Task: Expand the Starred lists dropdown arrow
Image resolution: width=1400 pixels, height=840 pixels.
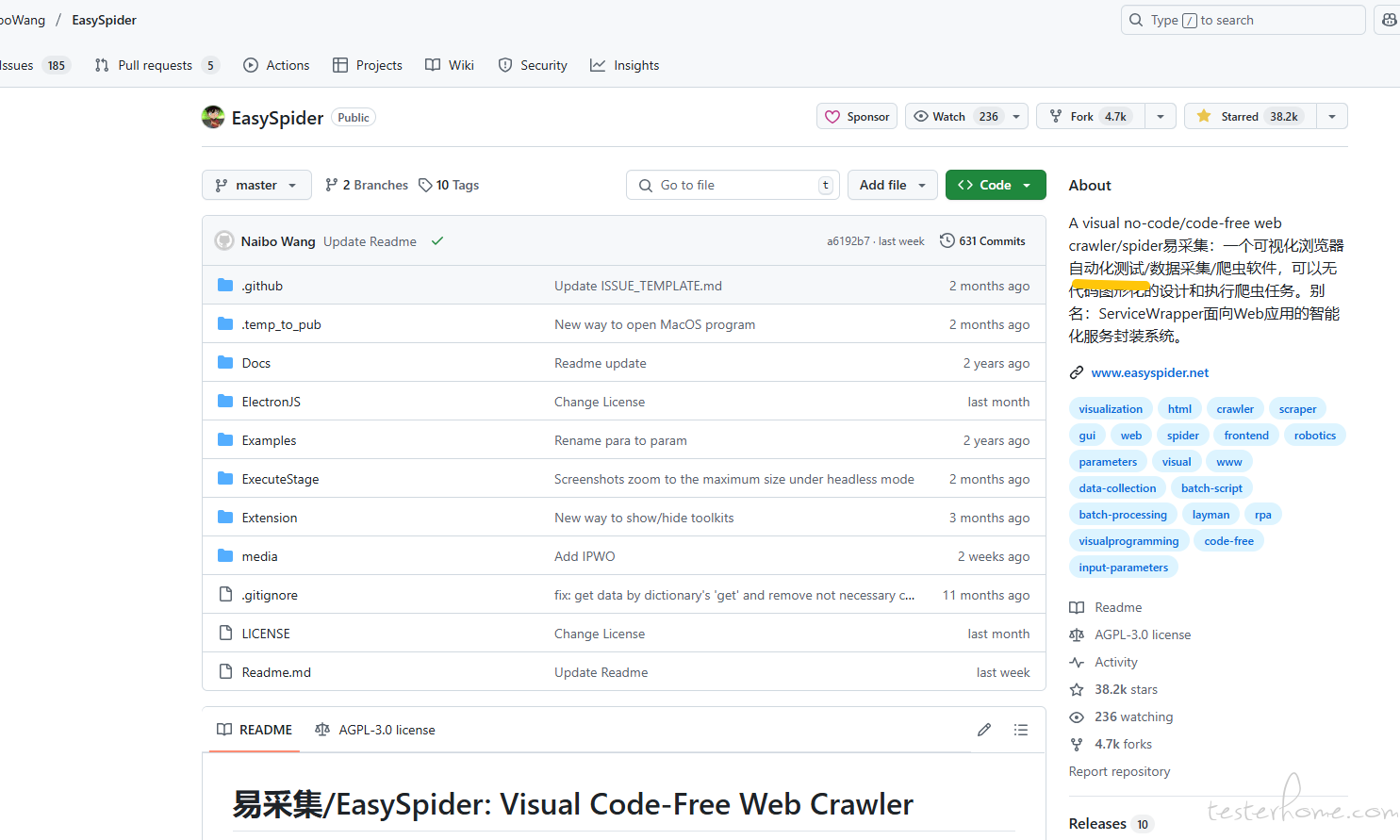Action: click(1332, 117)
